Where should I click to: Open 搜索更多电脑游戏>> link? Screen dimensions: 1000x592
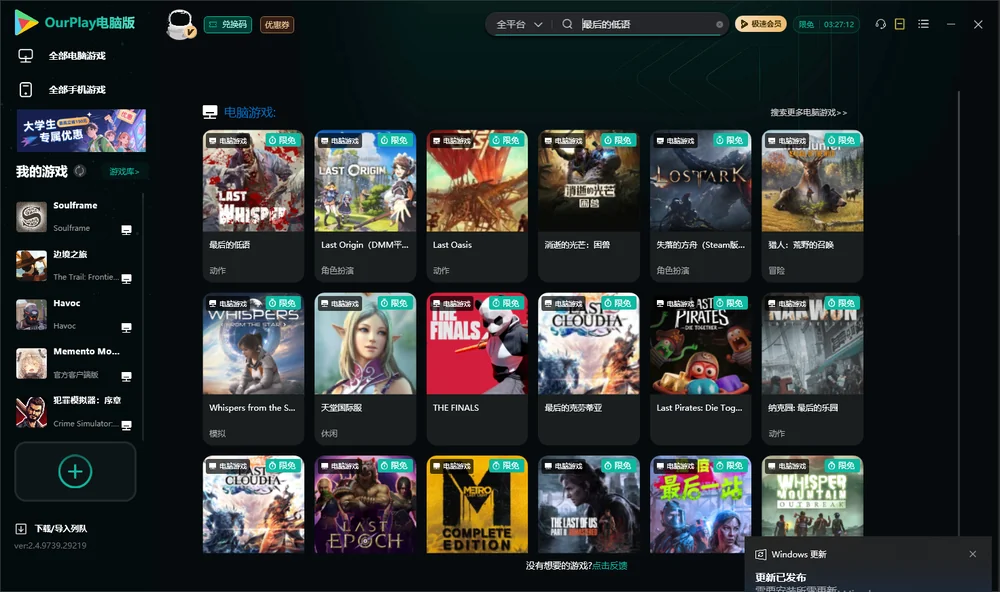(808, 112)
